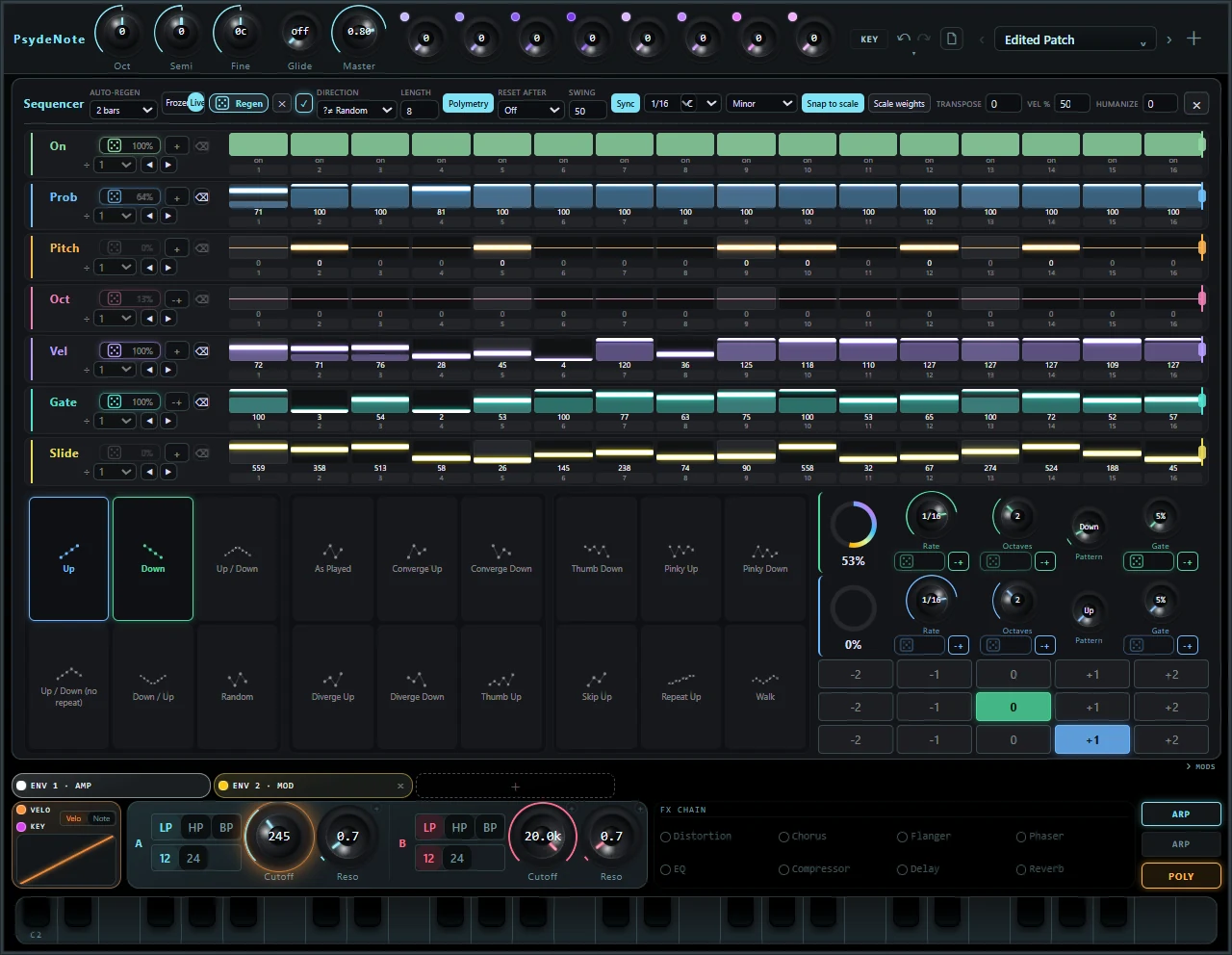Click the Master volume knob
This screenshot has width=1232, height=955.
(x=359, y=33)
